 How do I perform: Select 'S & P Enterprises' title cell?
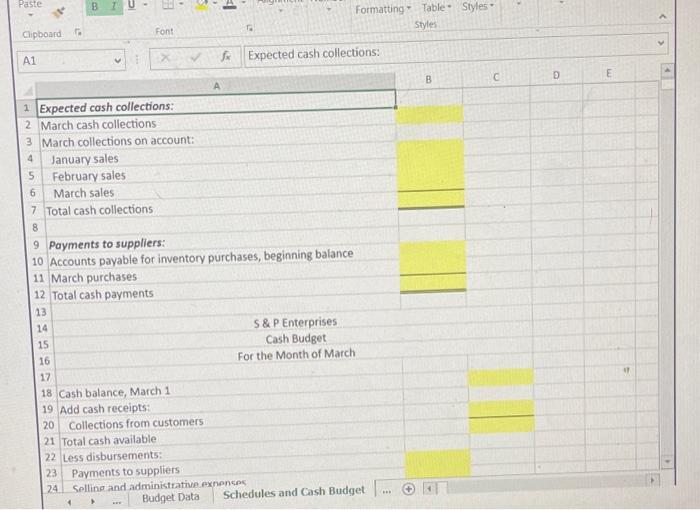[295, 322]
